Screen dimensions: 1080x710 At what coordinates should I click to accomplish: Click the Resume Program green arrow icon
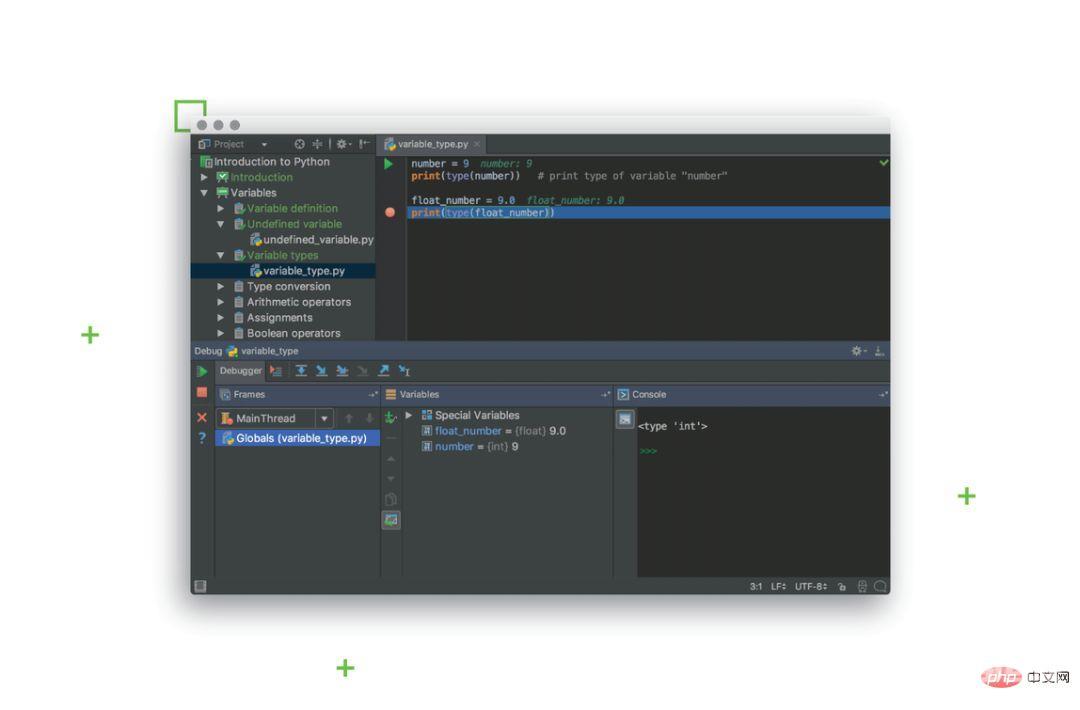[203, 370]
